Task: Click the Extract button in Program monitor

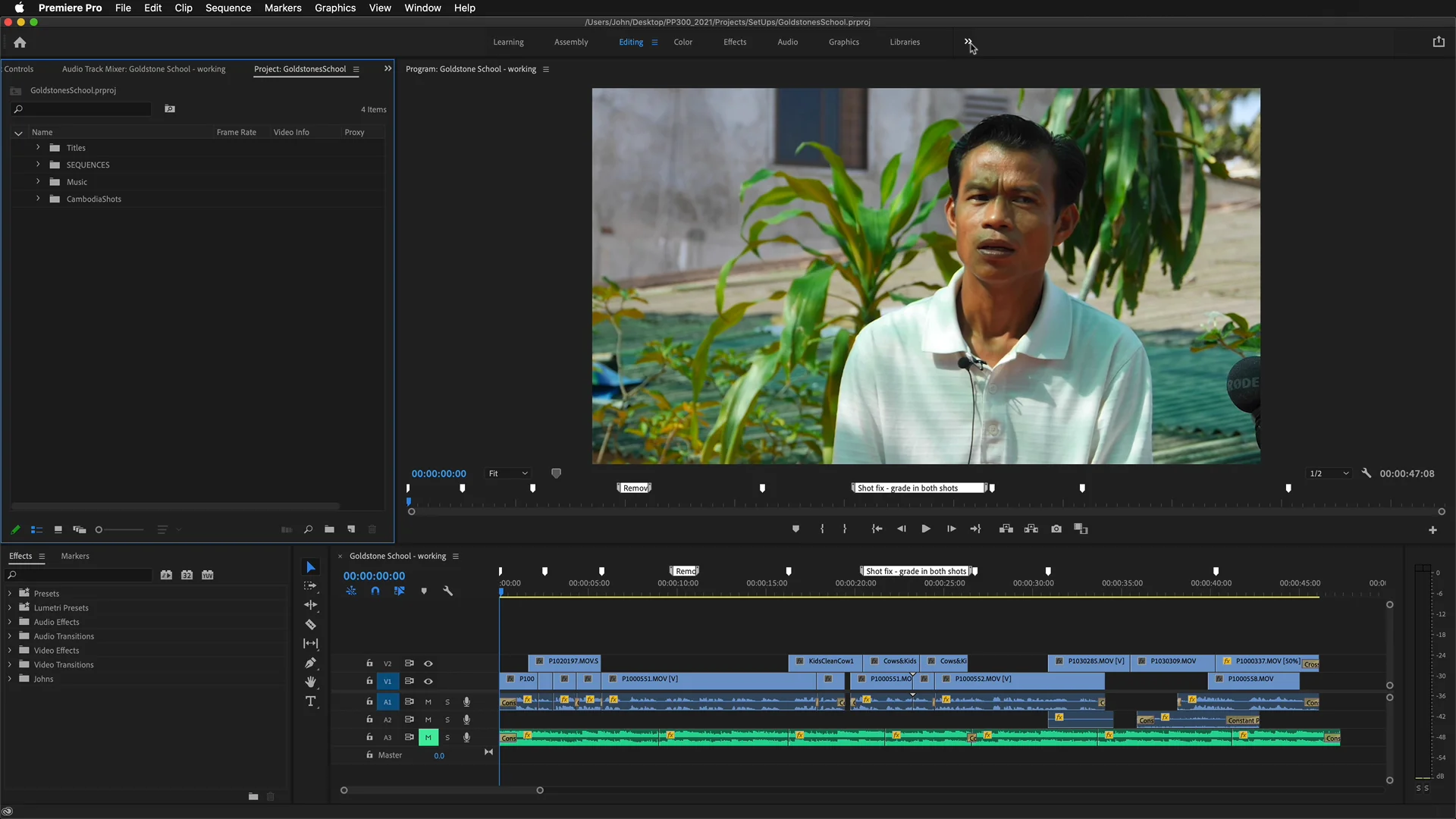Action: click(x=1031, y=529)
